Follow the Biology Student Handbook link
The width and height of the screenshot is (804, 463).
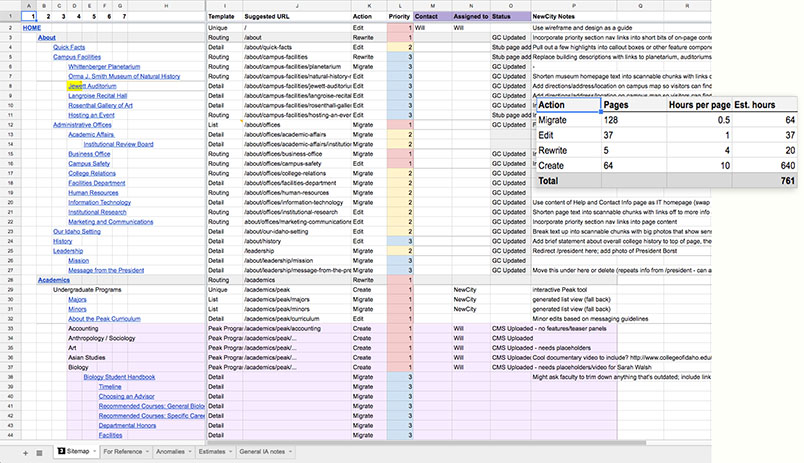[x=119, y=377]
